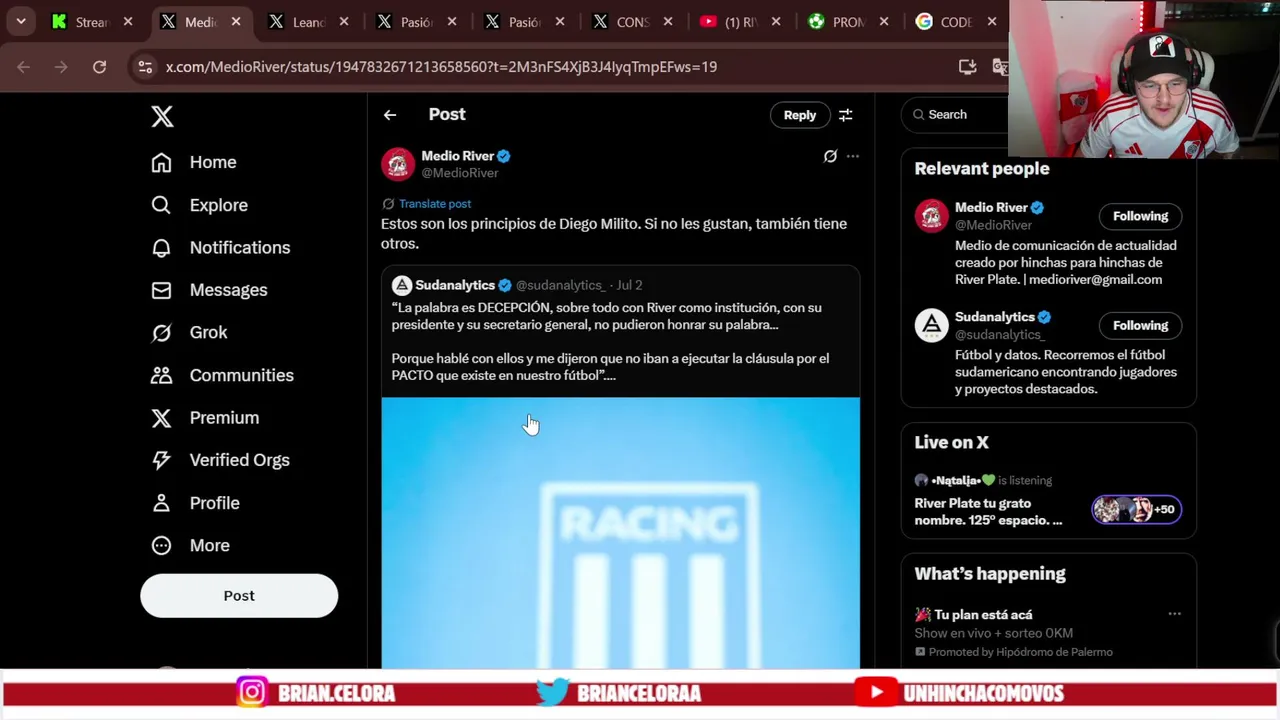Click the bell icon next to Notifications
Screen dimensions: 1280x720
[x=161, y=247]
